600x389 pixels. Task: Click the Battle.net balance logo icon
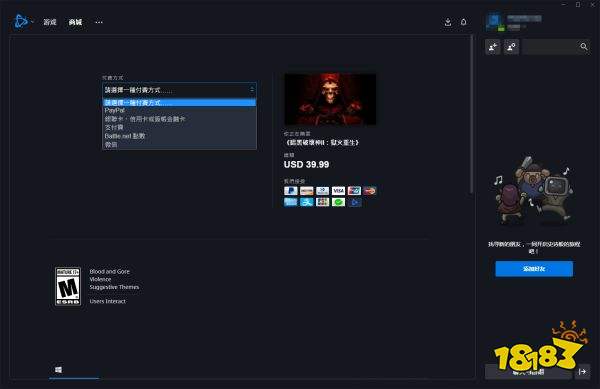click(354, 202)
